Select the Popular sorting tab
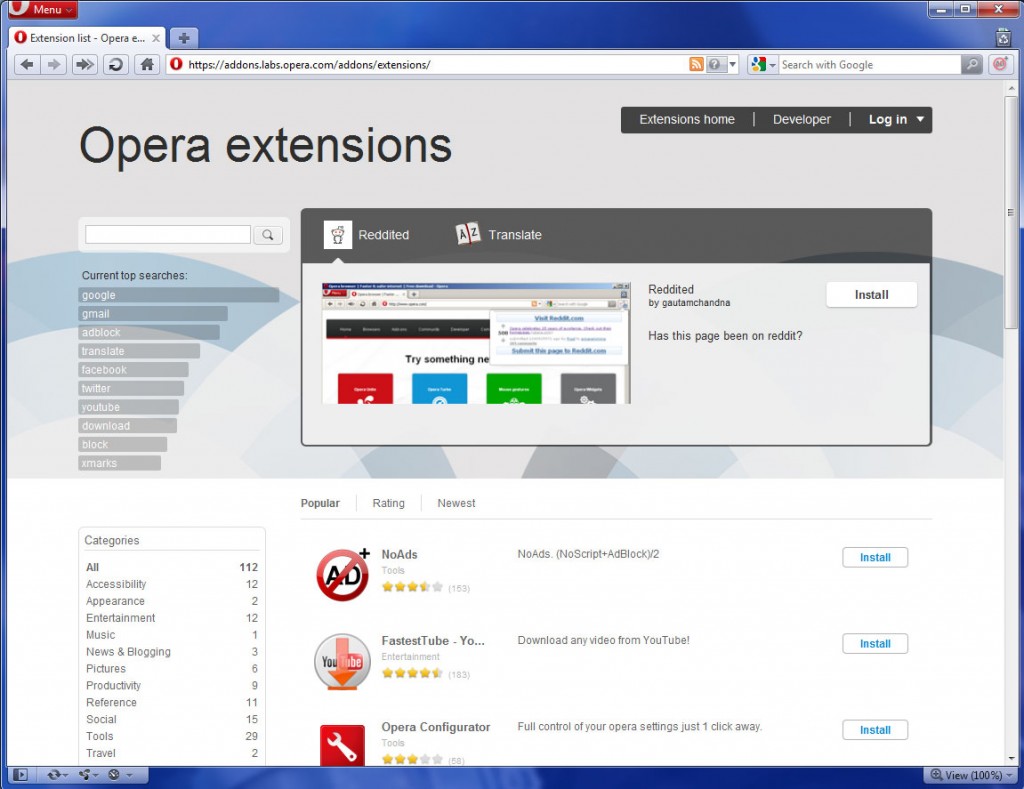The height and width of the screenshot is (789, 1024). 320,503
